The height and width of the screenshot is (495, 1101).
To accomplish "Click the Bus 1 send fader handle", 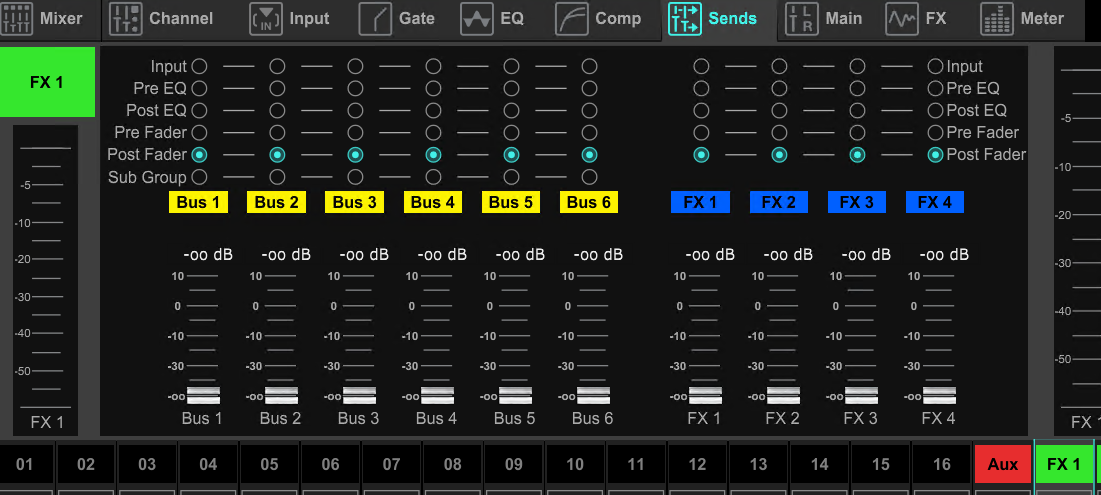I will pos(204,396).
